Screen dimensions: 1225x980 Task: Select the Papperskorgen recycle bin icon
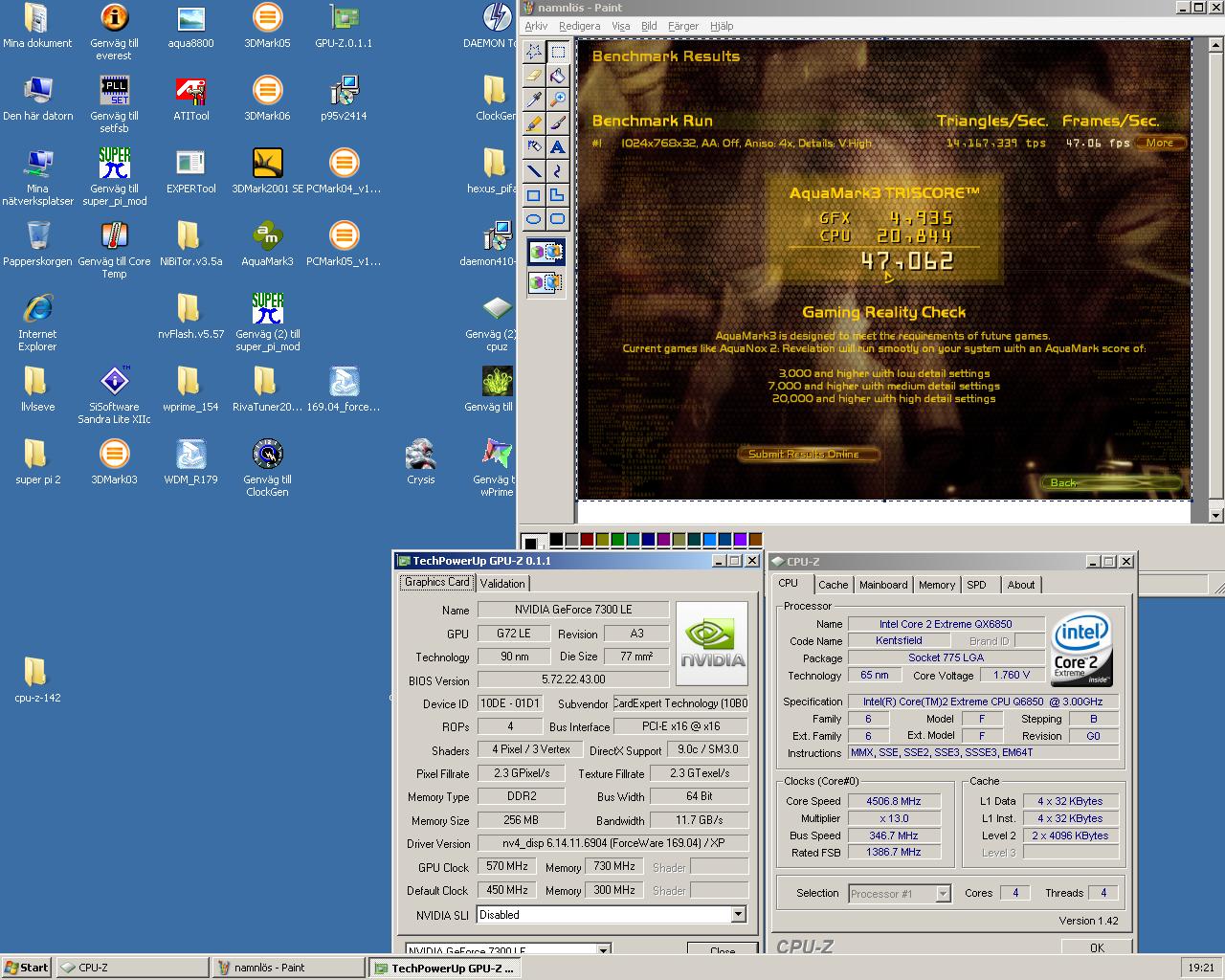point(37,243)
